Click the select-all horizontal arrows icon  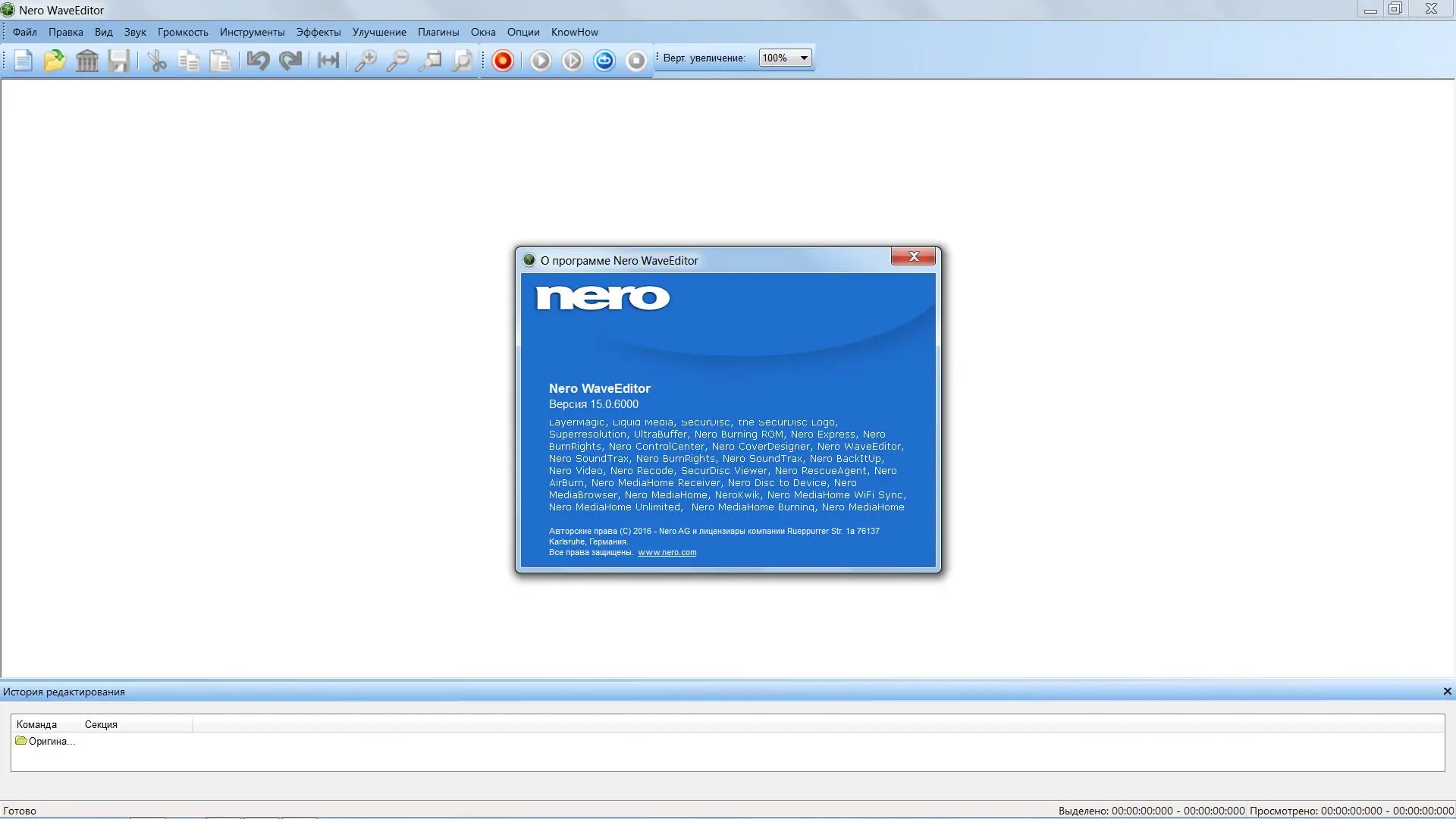click(328, 61)
